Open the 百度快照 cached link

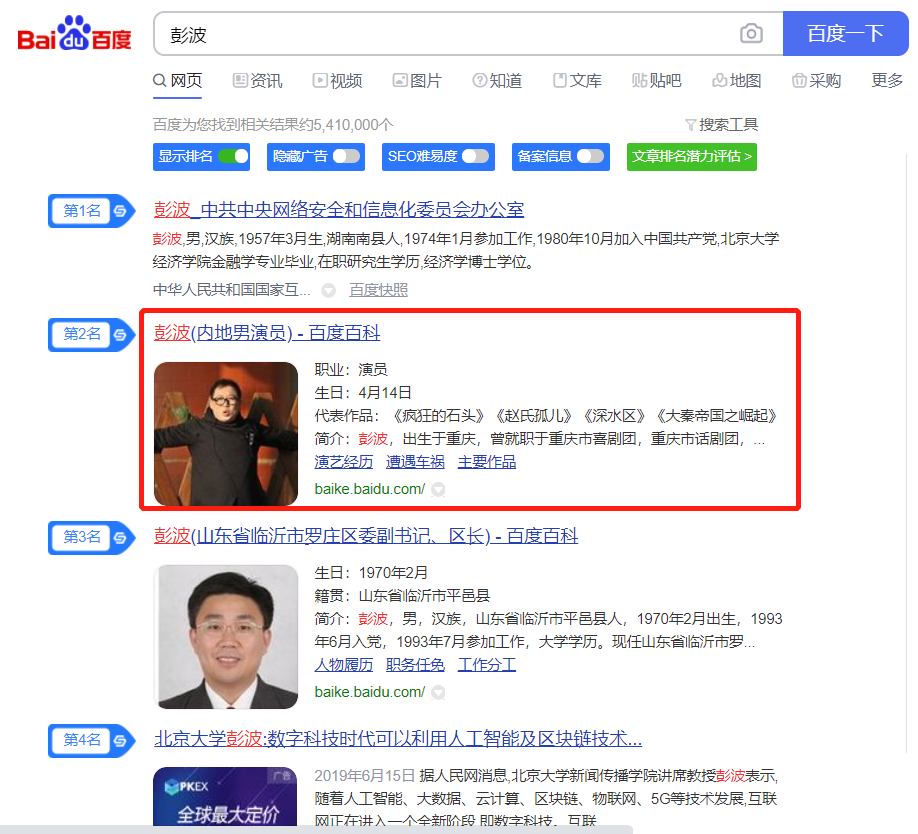click(x=378, y=290)
